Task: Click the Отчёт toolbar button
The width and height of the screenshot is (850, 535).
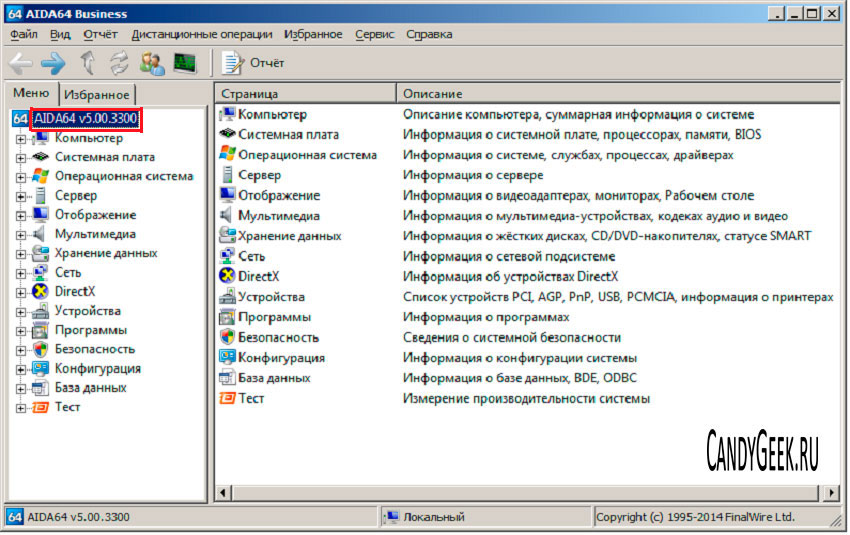Action: 253,63
